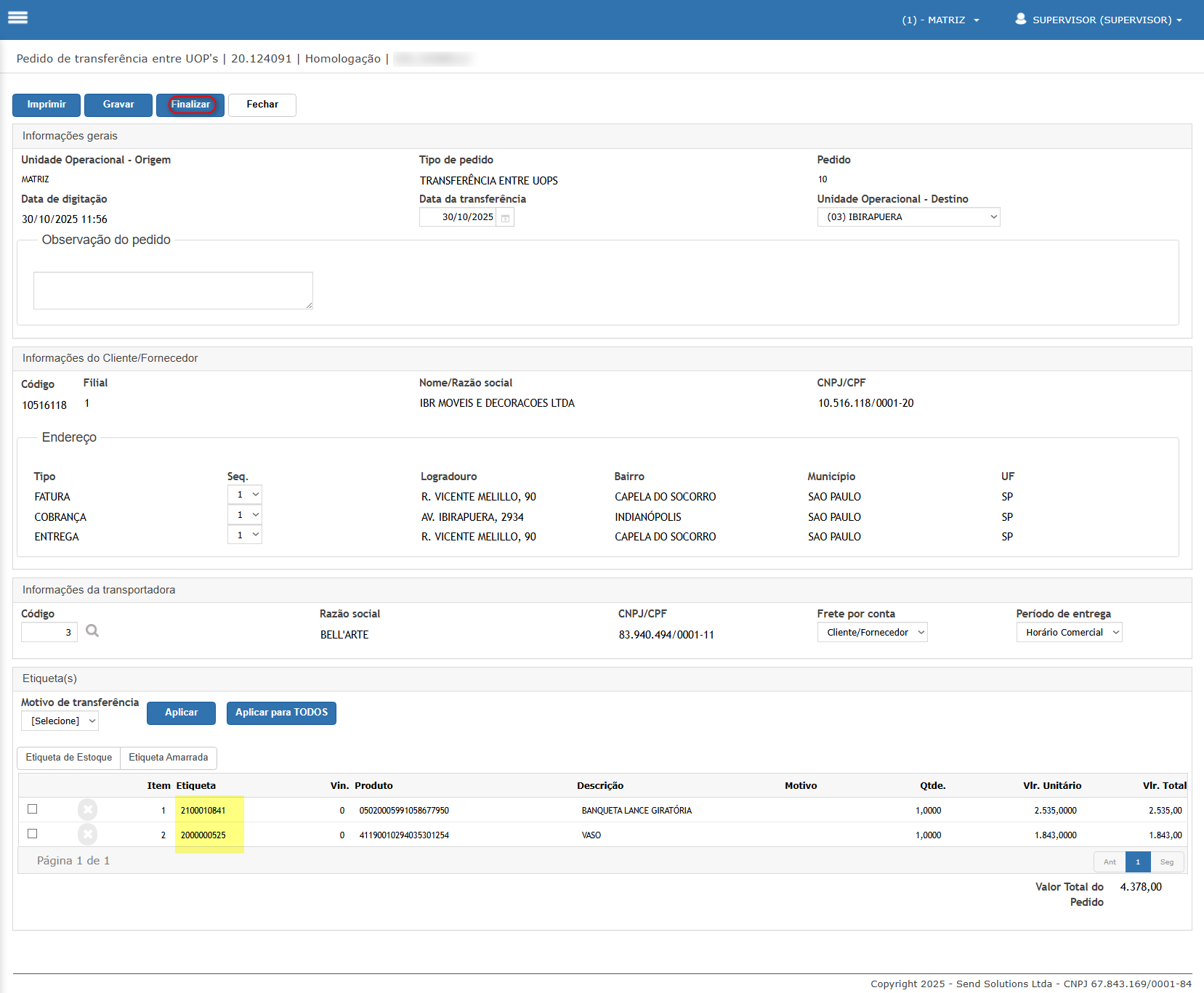Switch to the Etiqueta Amarrada tab
Screen dimensions: 1204x993
pyautogui.click(x=169, y=758)
